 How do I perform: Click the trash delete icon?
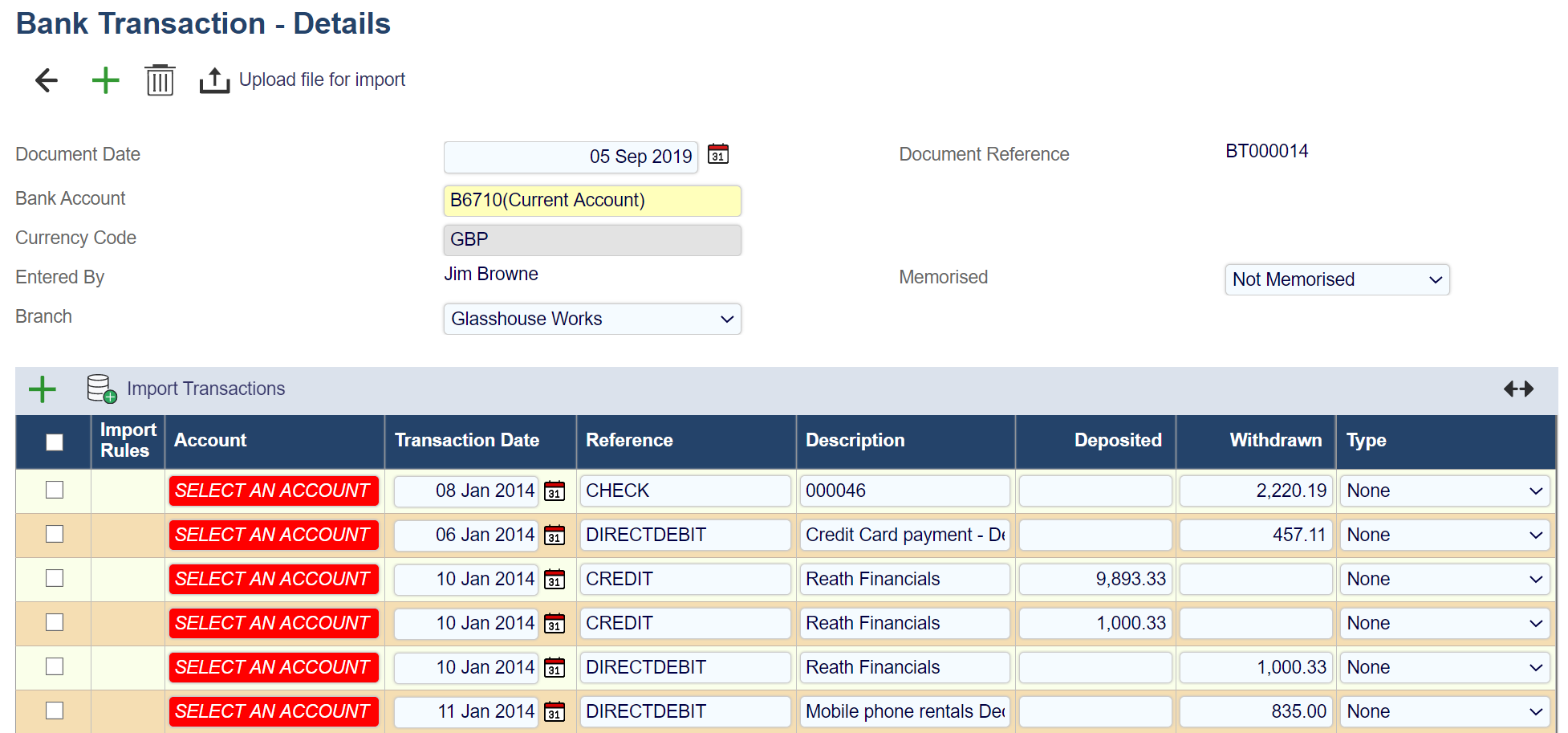160,80
